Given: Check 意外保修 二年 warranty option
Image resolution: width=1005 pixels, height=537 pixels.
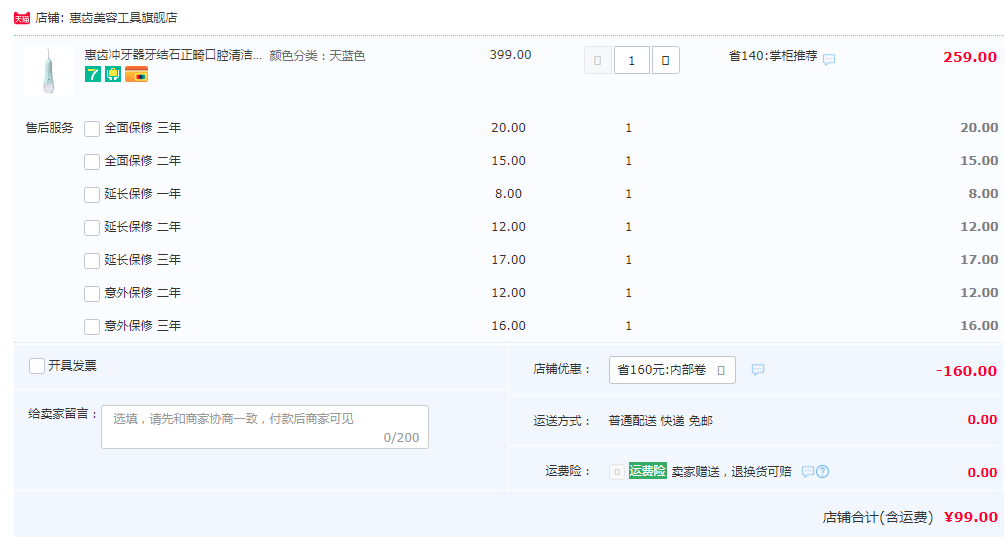Looking at the screenshot, I should point(92,293).
